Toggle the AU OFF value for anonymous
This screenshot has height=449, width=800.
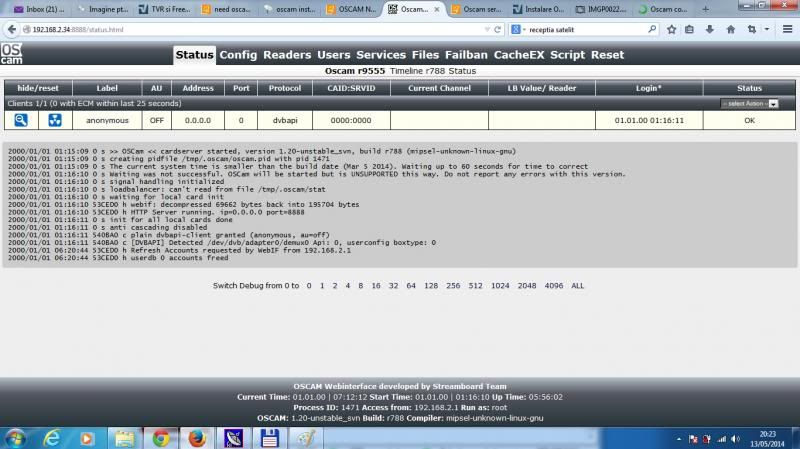(x=156, y=121)
